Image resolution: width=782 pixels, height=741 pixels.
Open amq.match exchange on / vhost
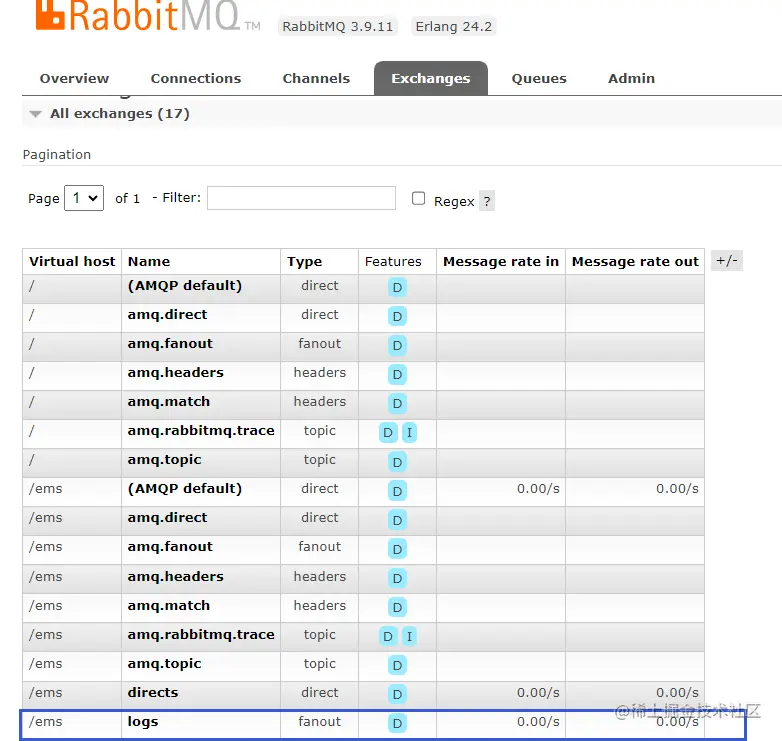point(169,401)
